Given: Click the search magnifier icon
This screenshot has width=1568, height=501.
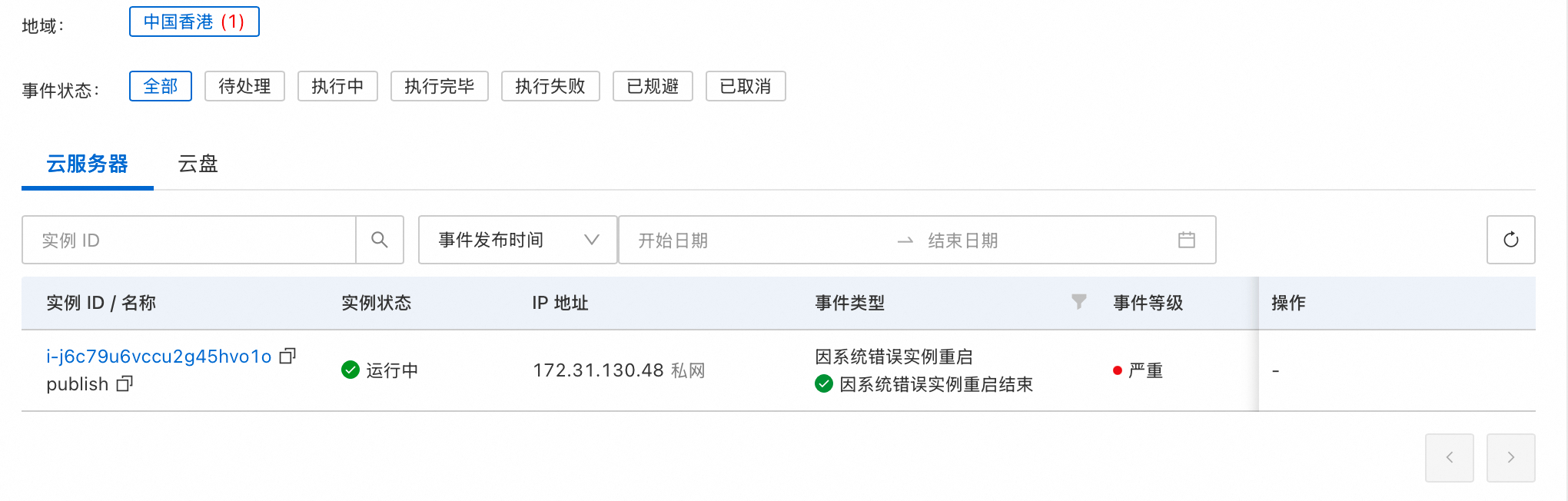Looking at the screenshot, I should tap(380, 240).
